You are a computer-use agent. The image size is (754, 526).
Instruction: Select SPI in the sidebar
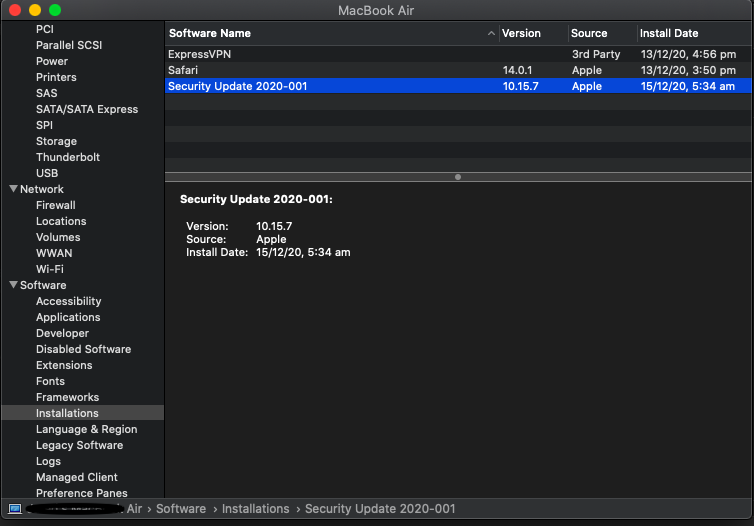coord(44,125)
